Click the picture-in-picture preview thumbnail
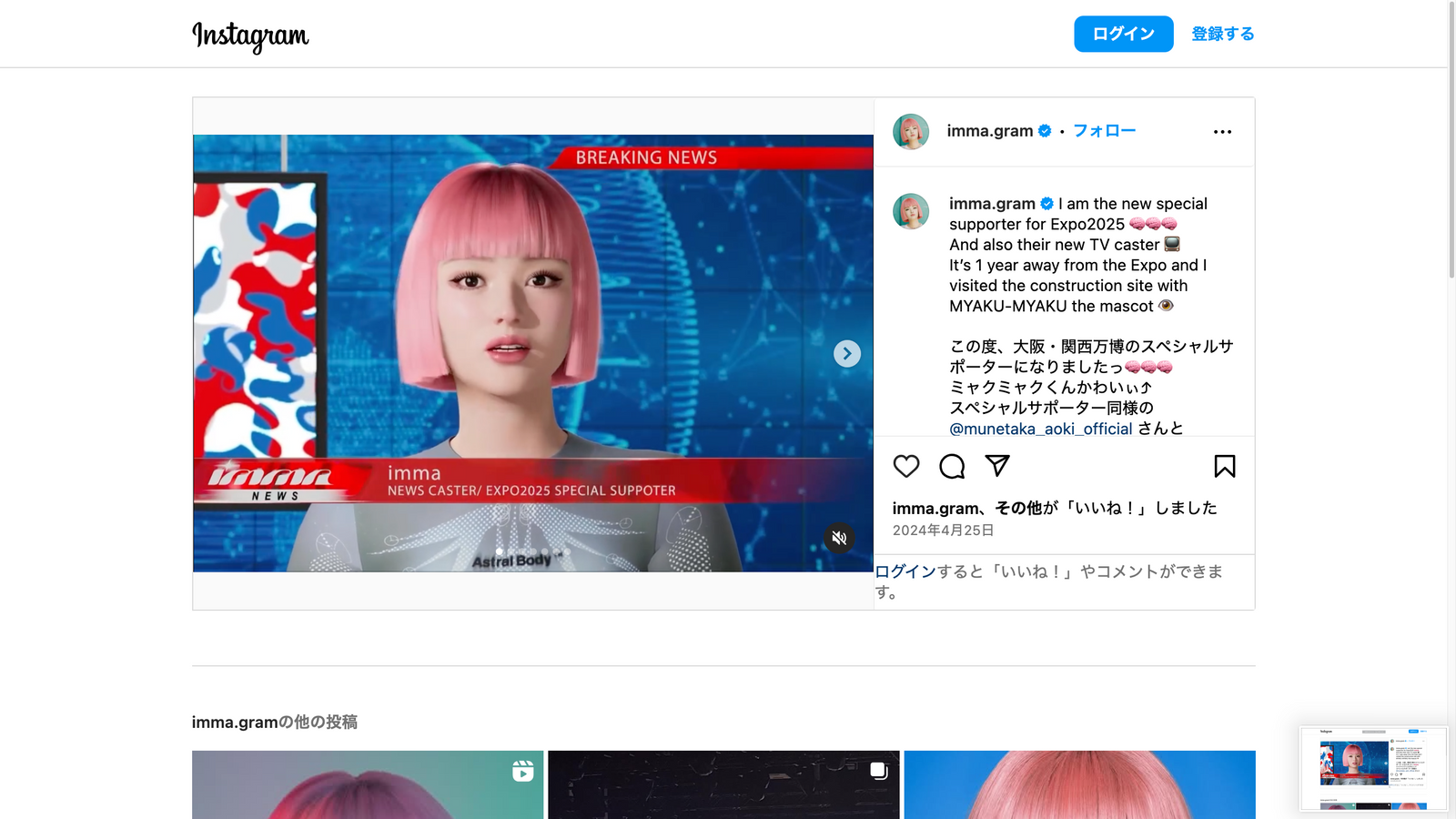This screenshot has height=819, width=1456. [1373, 769]
